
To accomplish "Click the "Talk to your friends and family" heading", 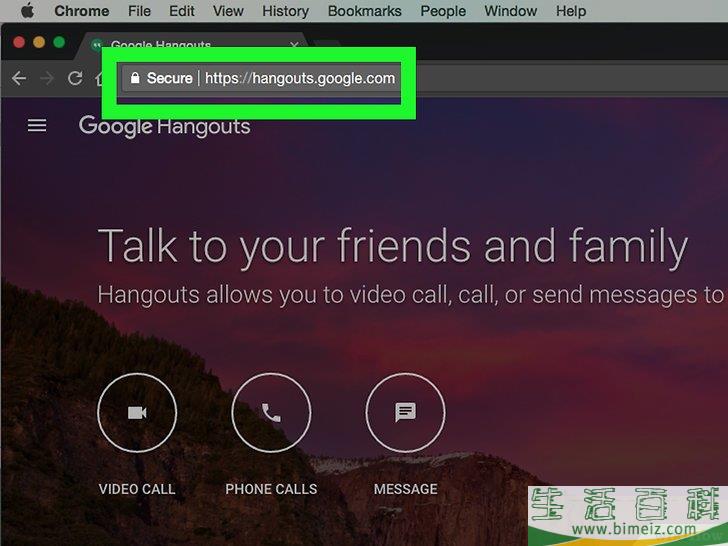I will coord(393,247).
